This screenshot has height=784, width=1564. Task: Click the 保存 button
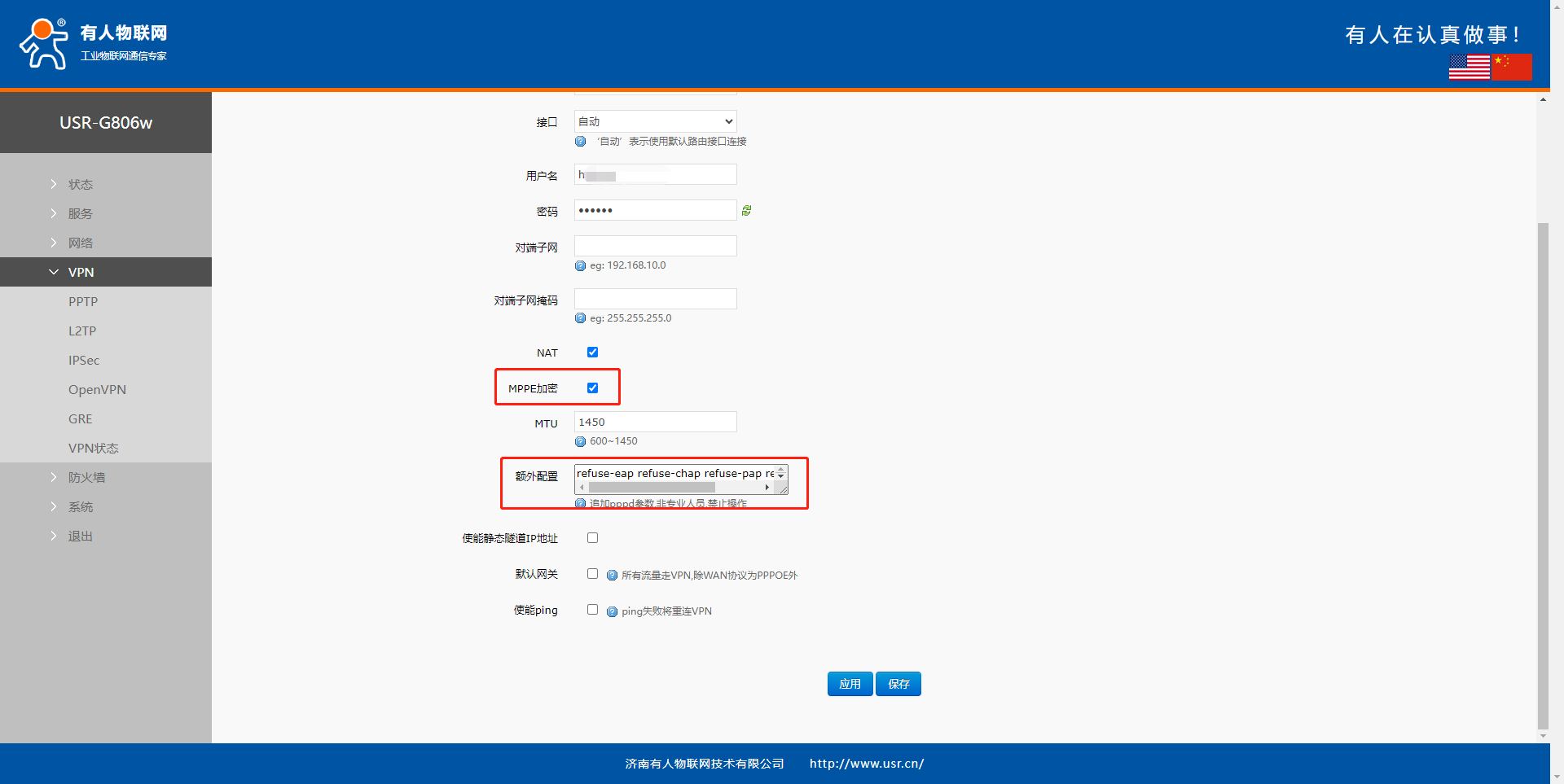(x=898, y=684)
